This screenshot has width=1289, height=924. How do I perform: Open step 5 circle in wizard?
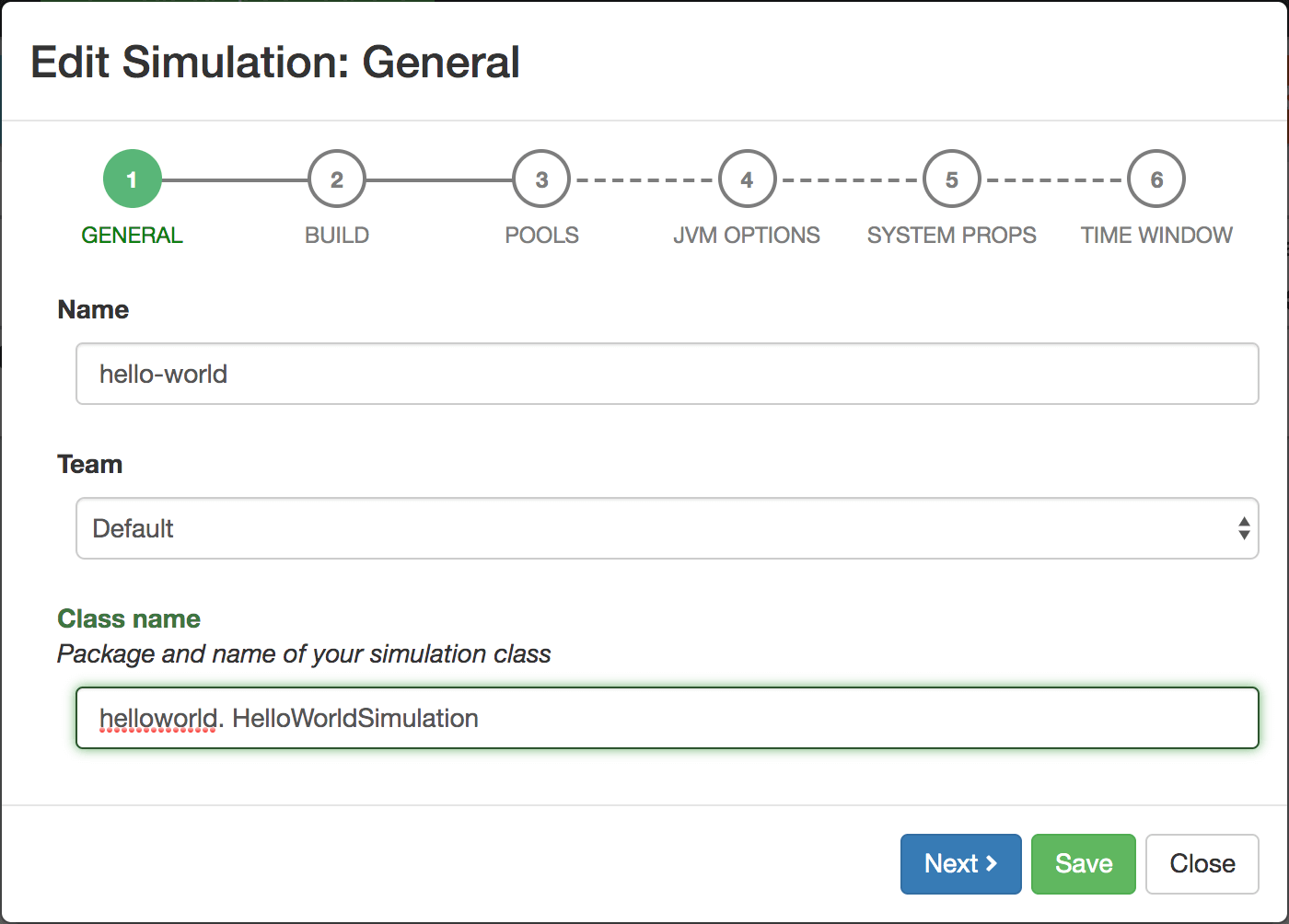951,179
